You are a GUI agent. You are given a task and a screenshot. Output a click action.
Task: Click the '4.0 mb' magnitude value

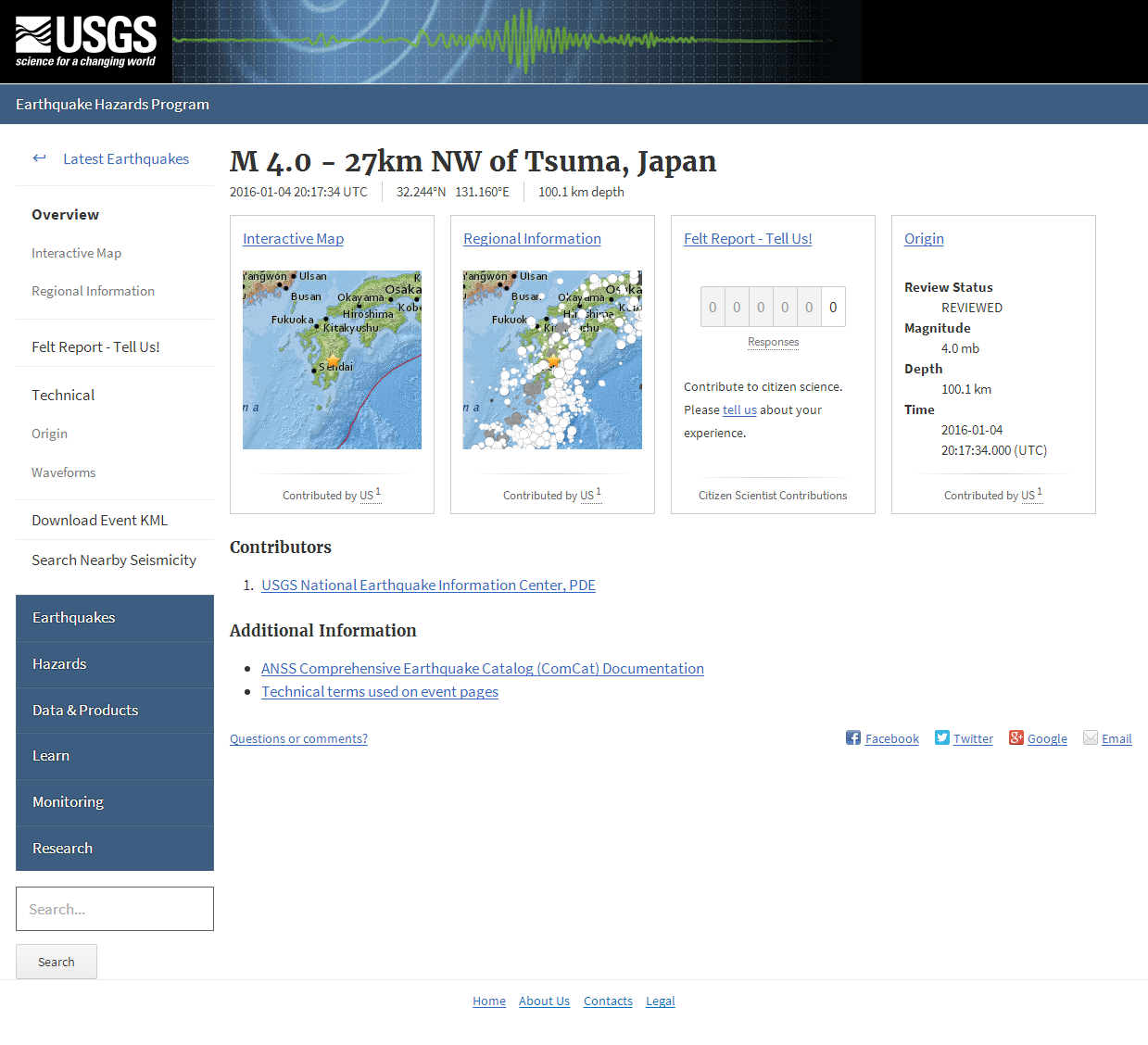[960, 348]
